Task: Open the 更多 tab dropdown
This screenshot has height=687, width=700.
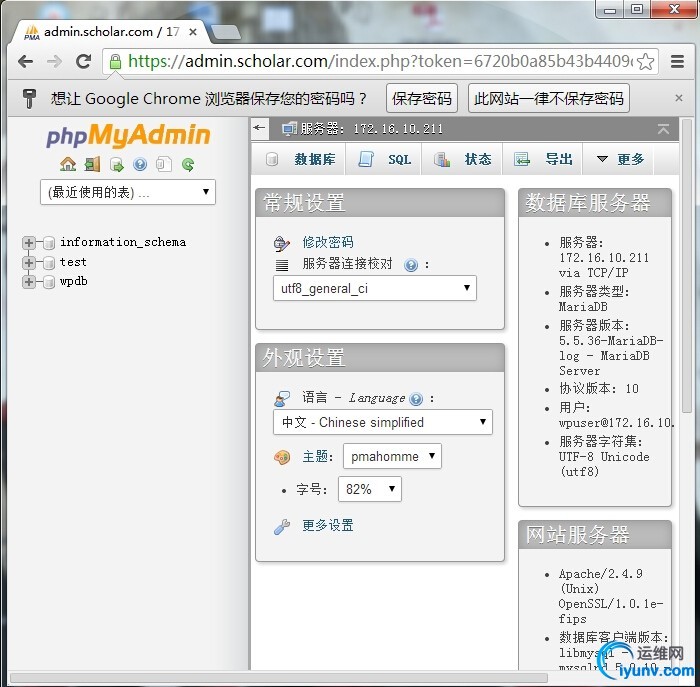Action: (x=619, y=159)
